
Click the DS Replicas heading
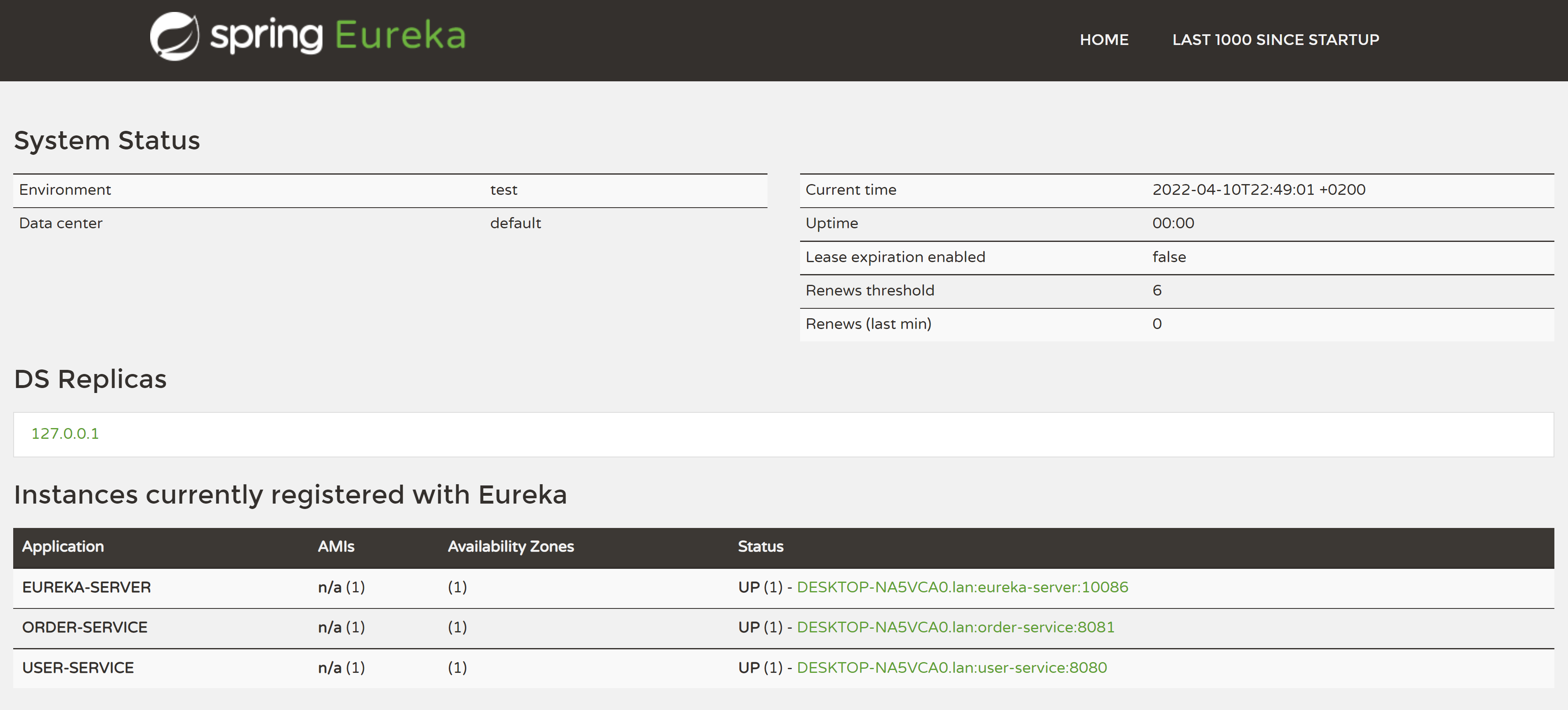90,379
